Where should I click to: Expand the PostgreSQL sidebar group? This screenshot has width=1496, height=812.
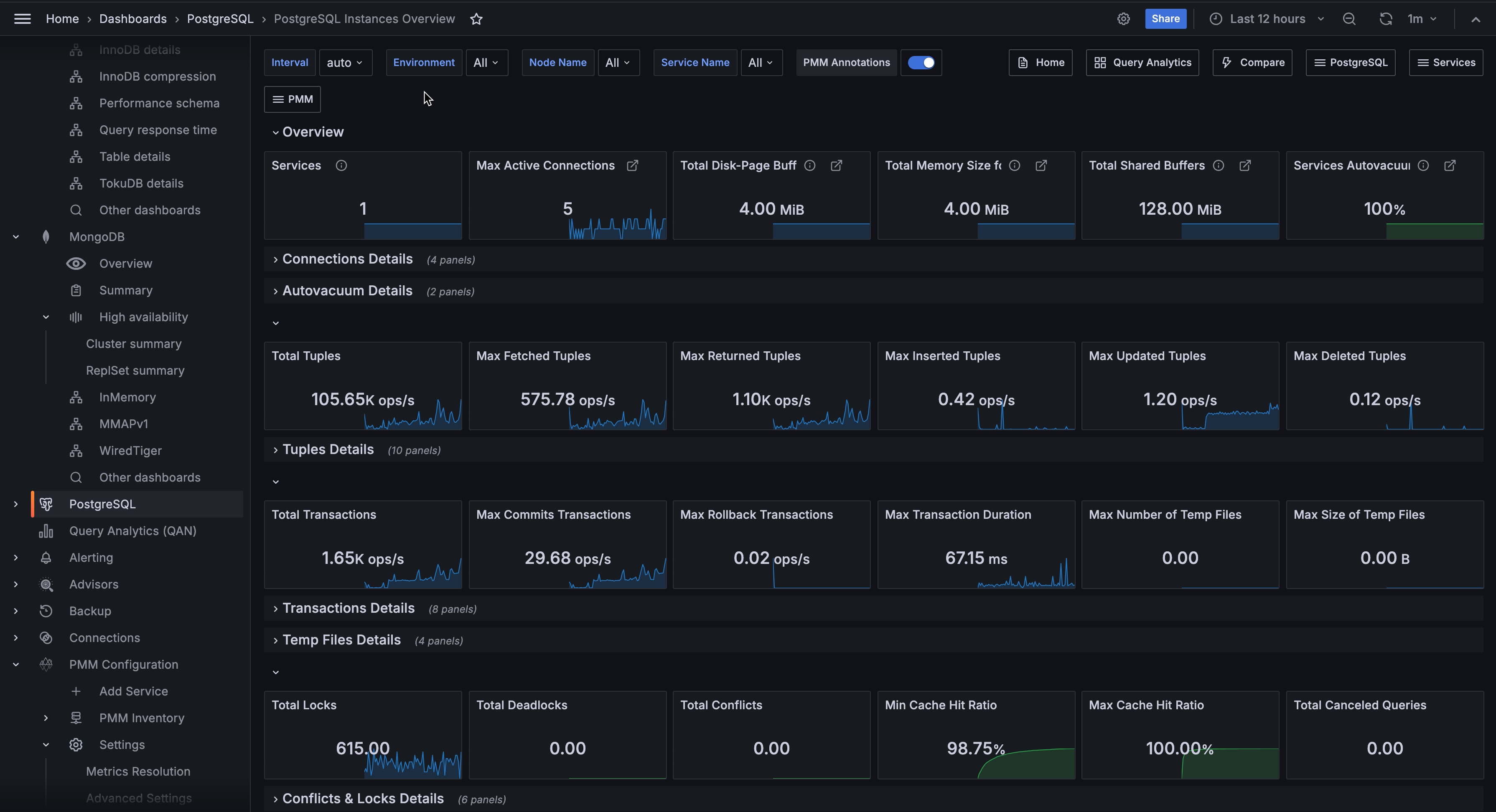(x=16, y=504)
